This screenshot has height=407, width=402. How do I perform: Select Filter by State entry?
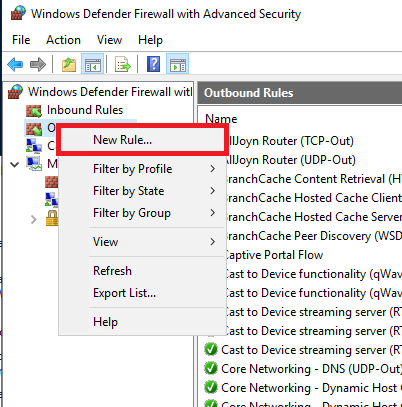click(142, 191)
